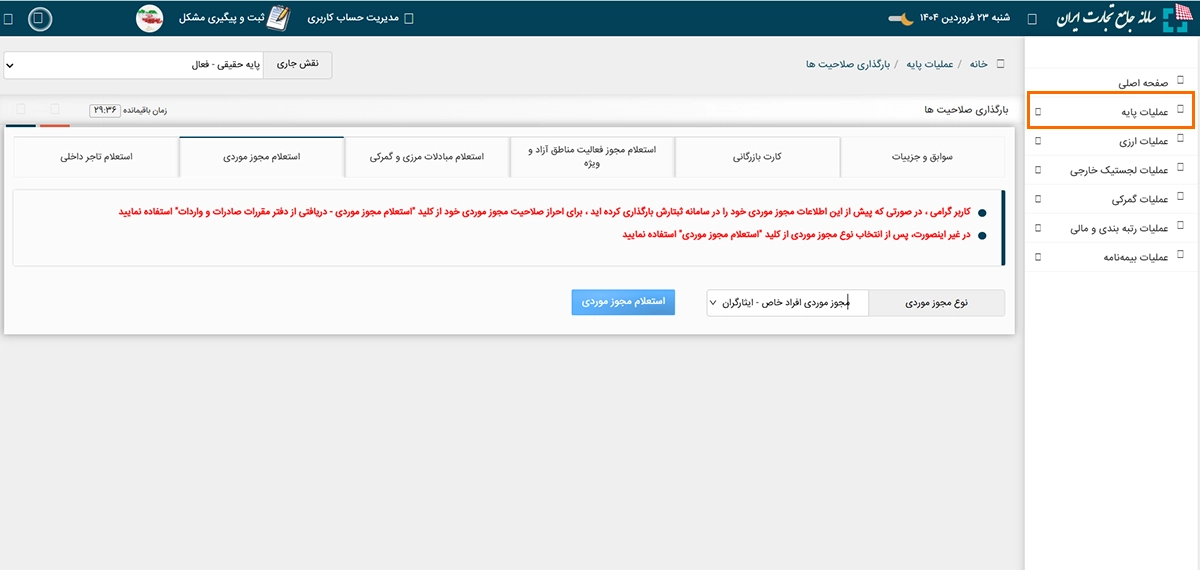Click the icon next to صفحه اصلی
The height and width of the screenshot is (570, 1200).
click(x=1181, y=82)
